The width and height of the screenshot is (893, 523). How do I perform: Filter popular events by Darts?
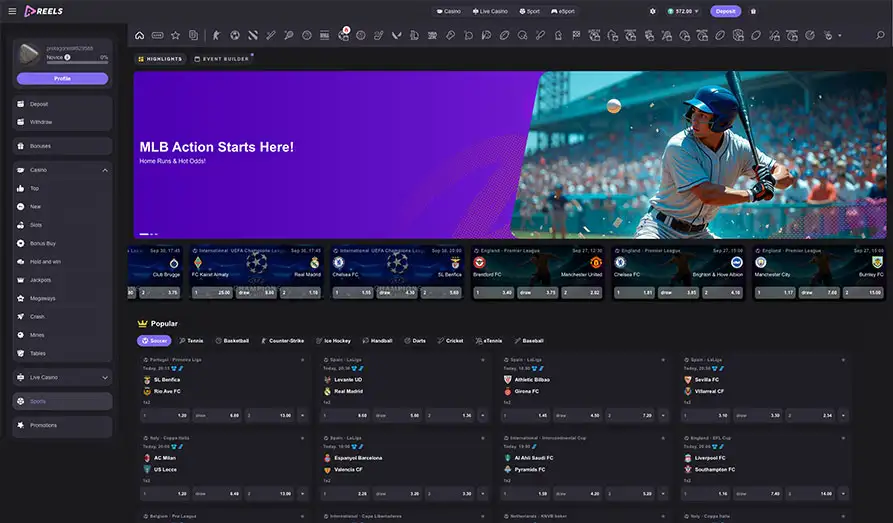[x=415, y=341]
